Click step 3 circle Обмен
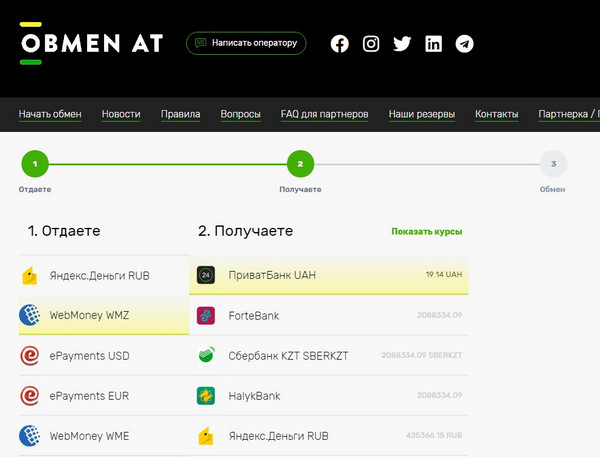 point(553,164)
